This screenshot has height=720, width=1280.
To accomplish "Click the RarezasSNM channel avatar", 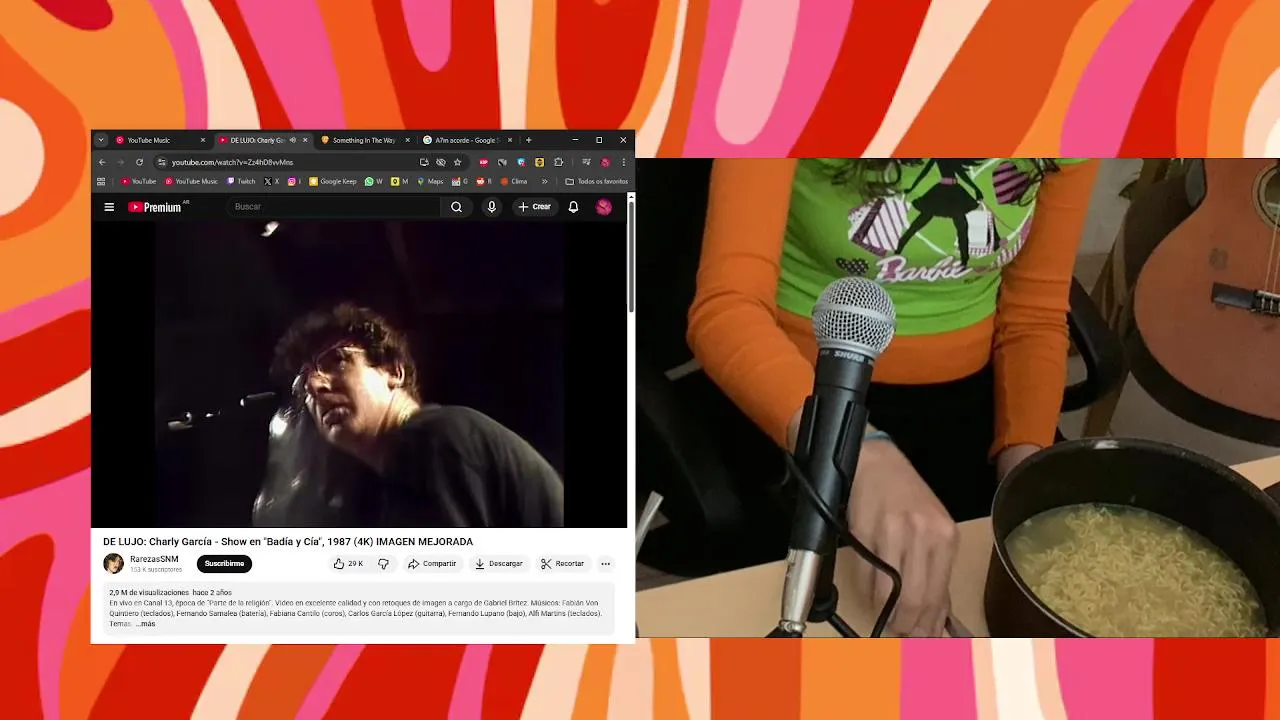I will coord(114,564).
